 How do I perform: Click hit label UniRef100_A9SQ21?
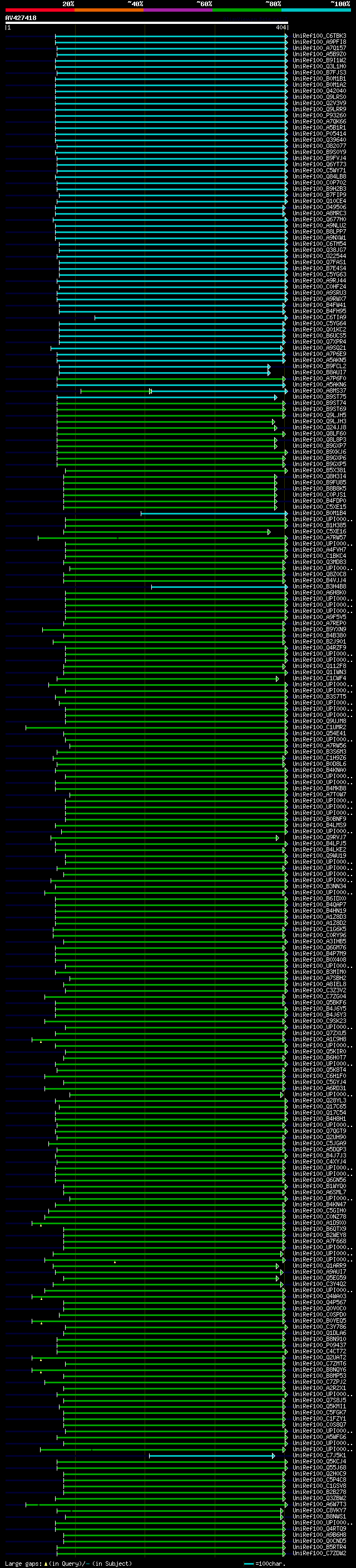point(319,348)
